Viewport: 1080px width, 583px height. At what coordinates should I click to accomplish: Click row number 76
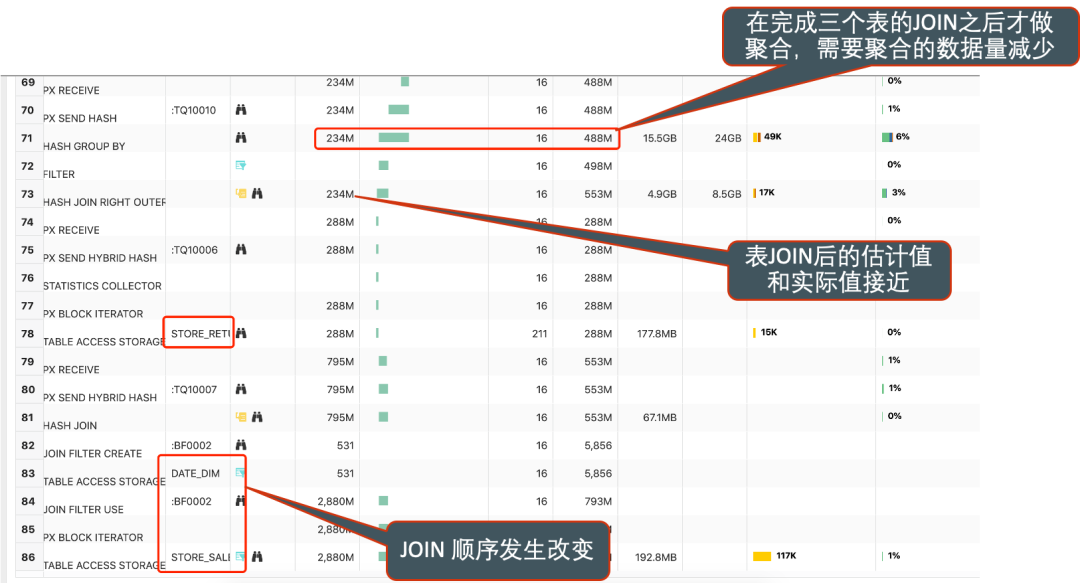[x=28, y=278]
